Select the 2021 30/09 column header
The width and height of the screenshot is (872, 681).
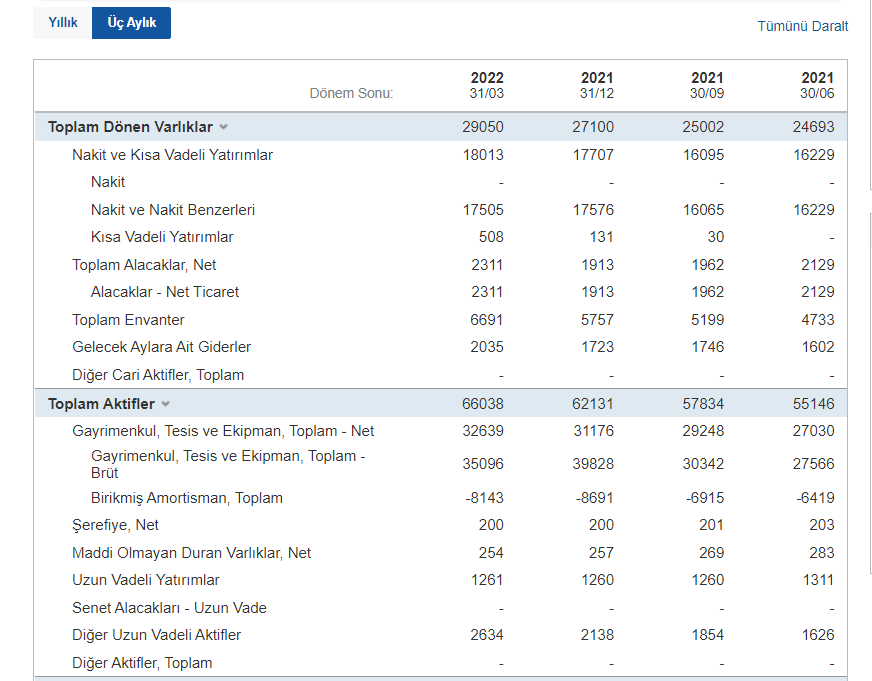click(707, 85)
